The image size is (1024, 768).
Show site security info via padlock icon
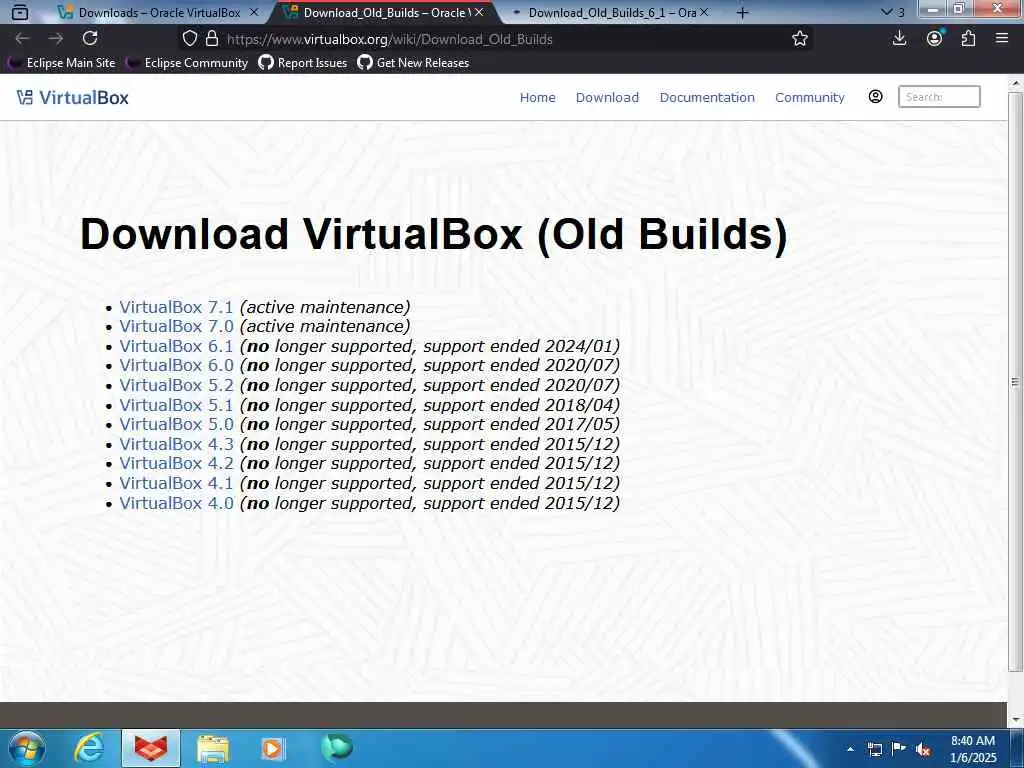click(212, 39)
